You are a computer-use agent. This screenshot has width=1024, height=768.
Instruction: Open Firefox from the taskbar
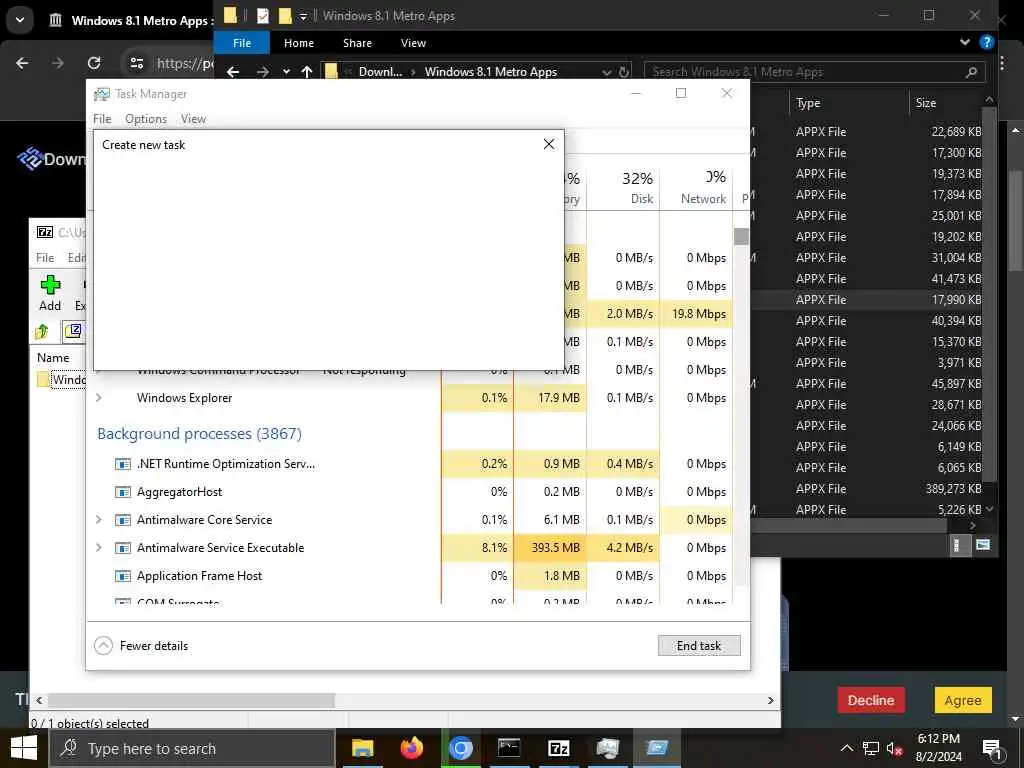tap(411, 748)
